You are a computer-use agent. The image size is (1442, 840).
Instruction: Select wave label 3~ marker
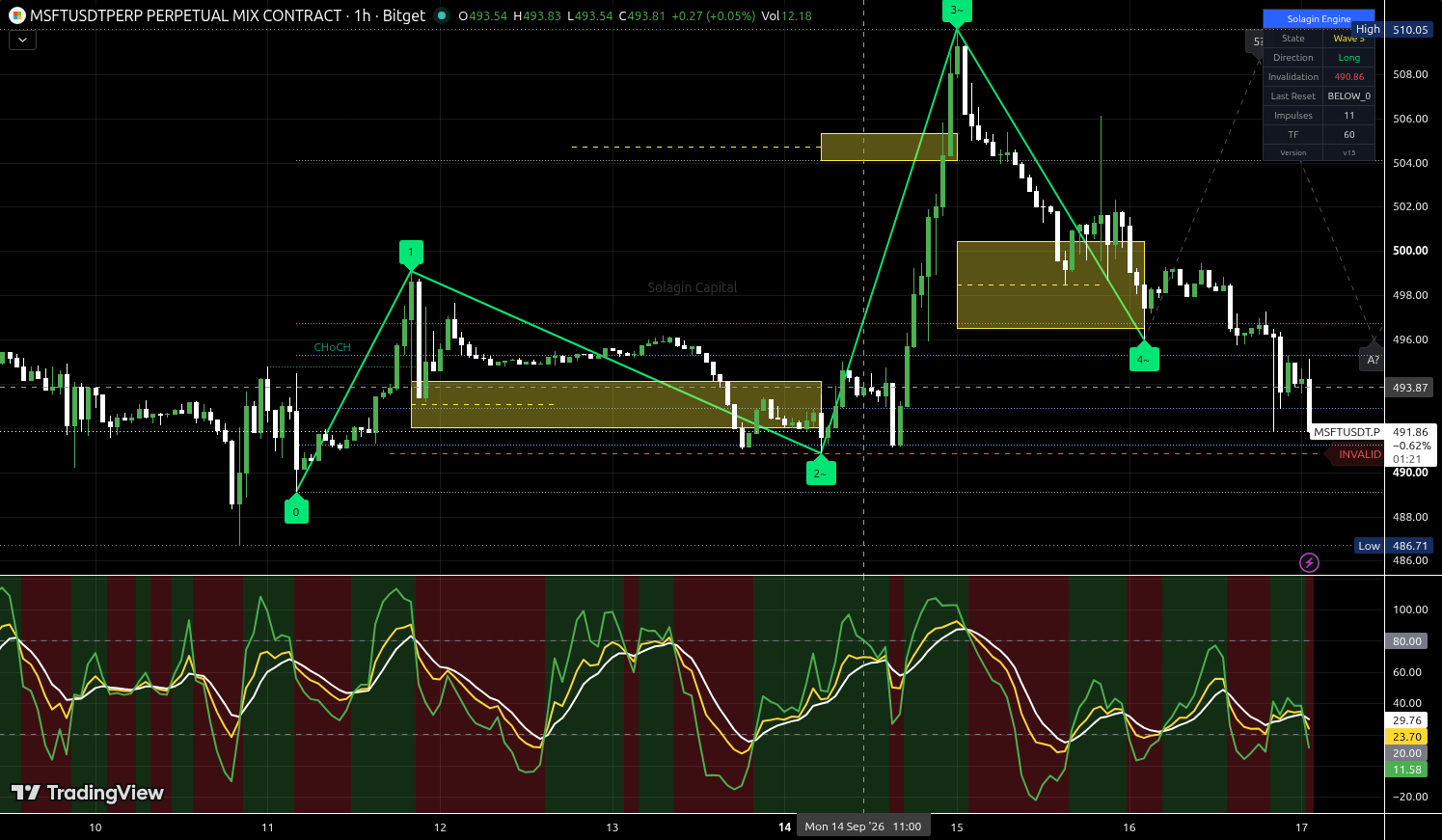tap(956, 12)
